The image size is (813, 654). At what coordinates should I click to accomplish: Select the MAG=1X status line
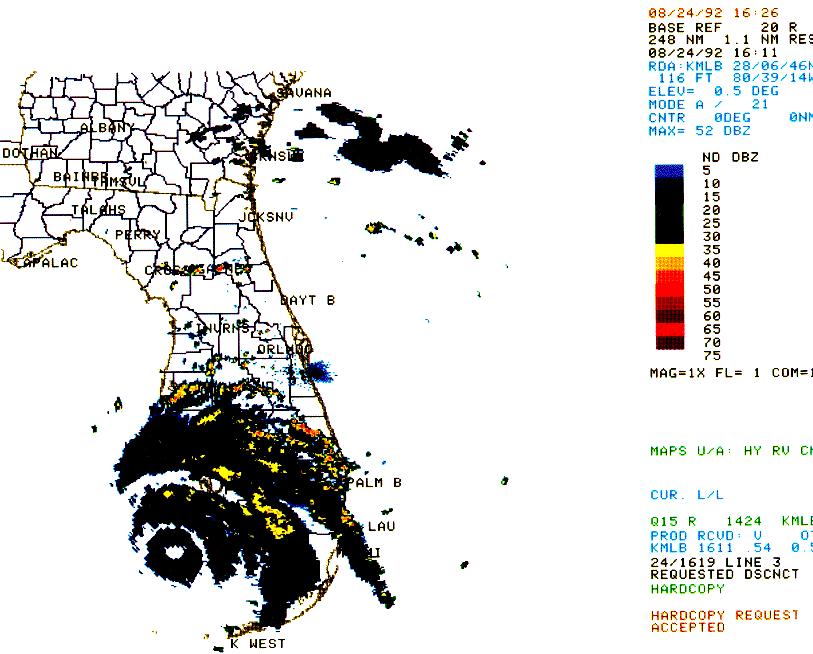731,373
